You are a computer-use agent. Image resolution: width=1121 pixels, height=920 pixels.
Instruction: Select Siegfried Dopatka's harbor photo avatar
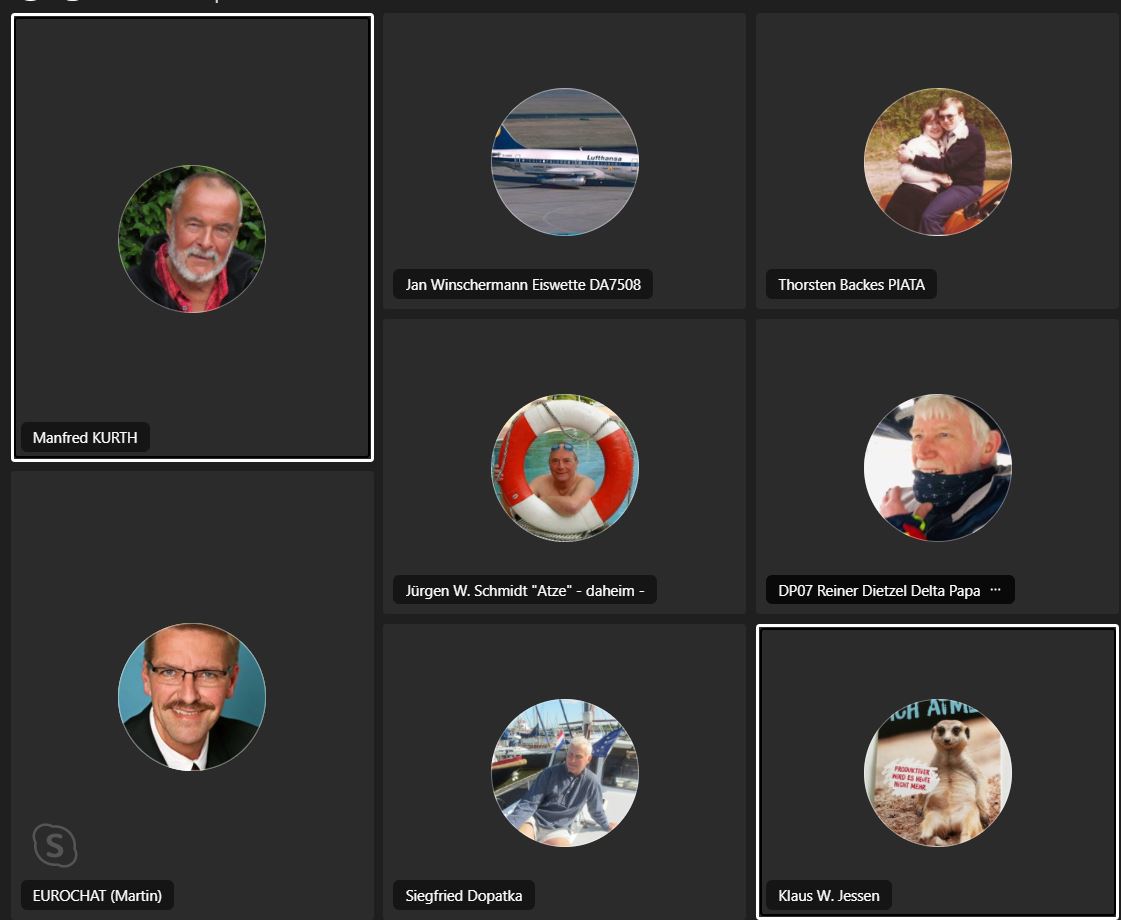click(x=565, y=773)
